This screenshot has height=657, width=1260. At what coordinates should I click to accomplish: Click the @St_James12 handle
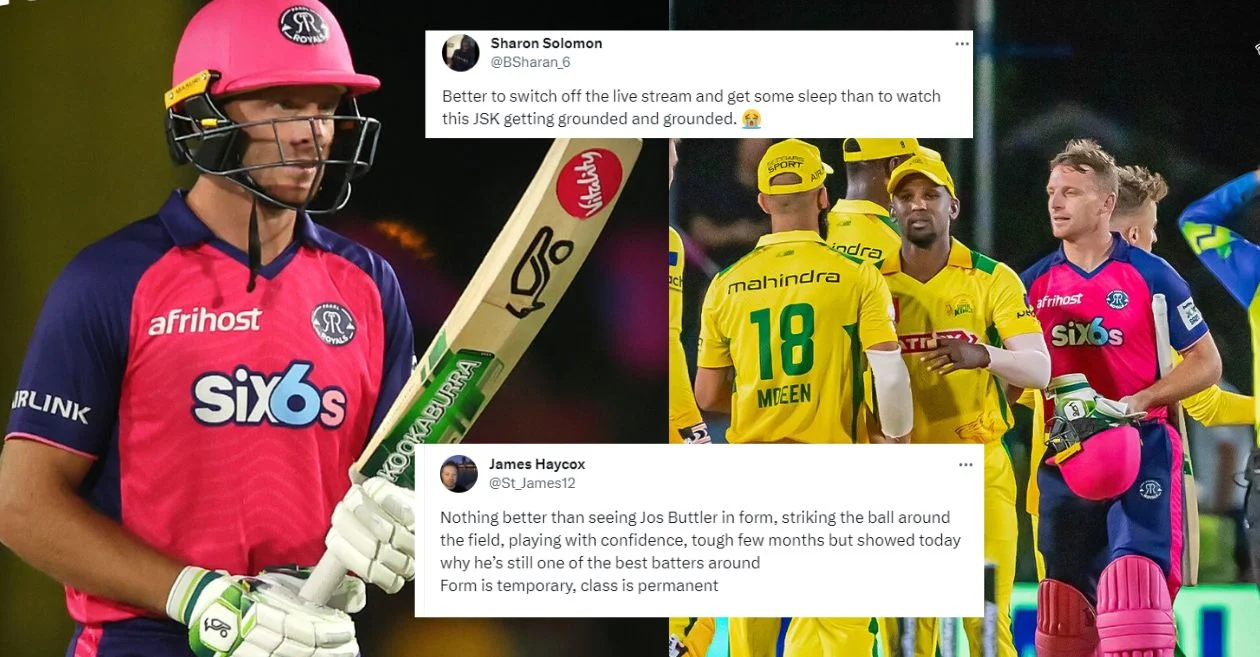point(532,483)
